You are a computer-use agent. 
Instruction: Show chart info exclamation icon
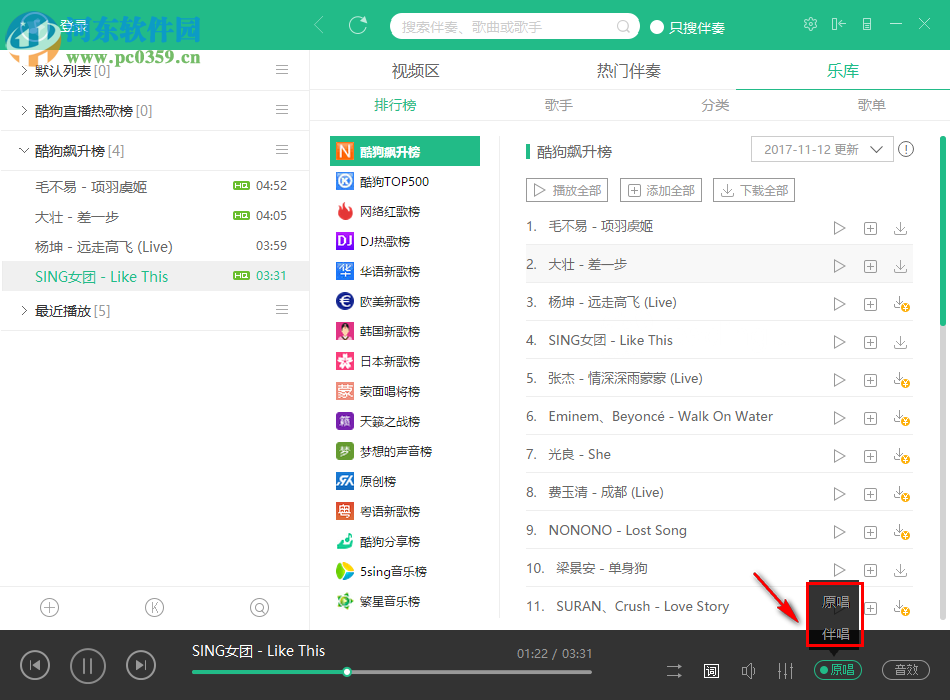(x=906, y=149)
